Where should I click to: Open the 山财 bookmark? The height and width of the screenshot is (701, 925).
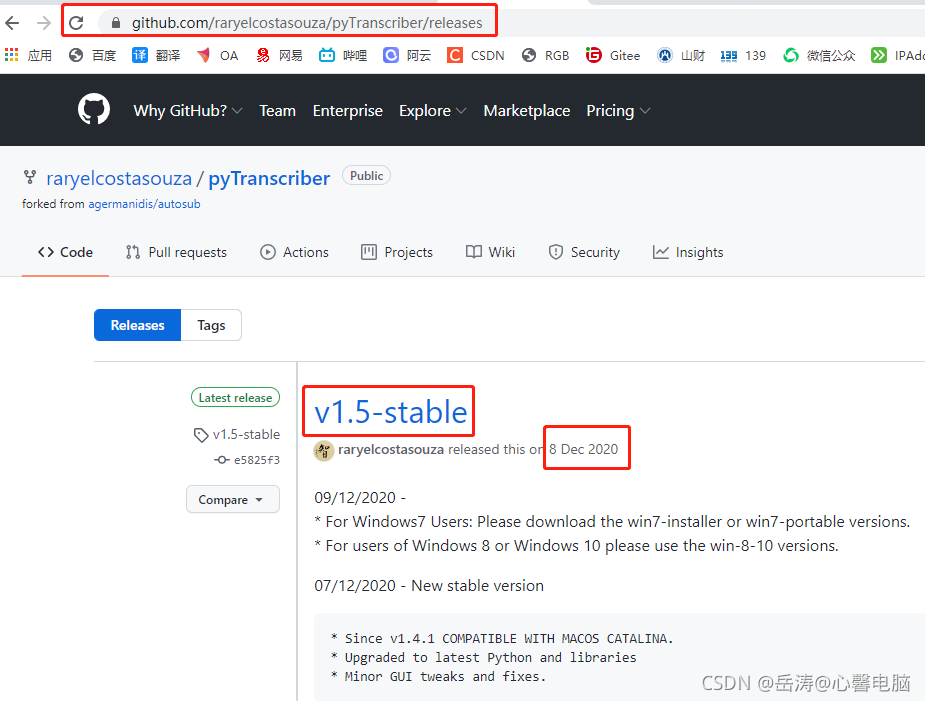681,55
